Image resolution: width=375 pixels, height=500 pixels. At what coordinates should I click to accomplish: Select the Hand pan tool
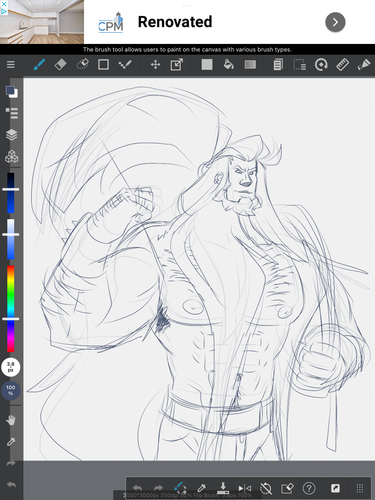(11, 420)
